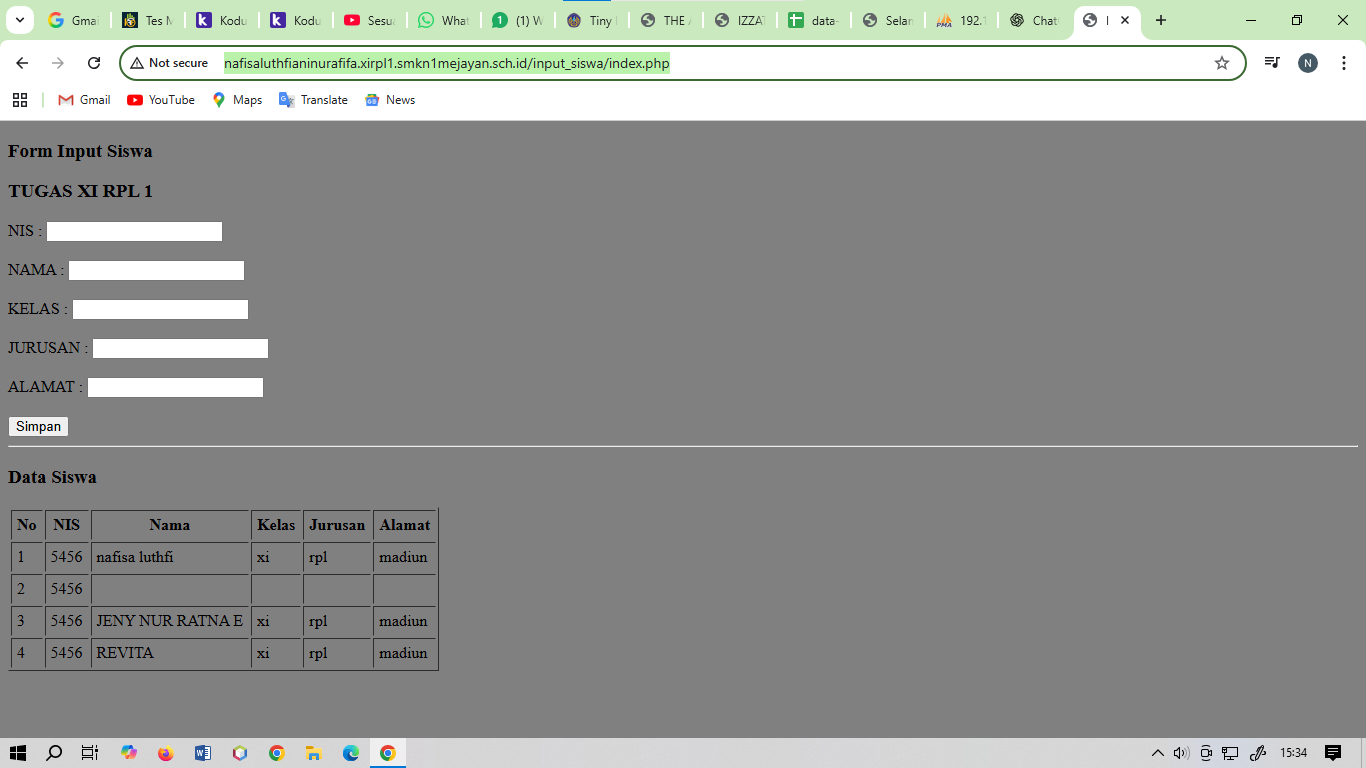Focus the ALAMAT text field

(x=175, y=388)
